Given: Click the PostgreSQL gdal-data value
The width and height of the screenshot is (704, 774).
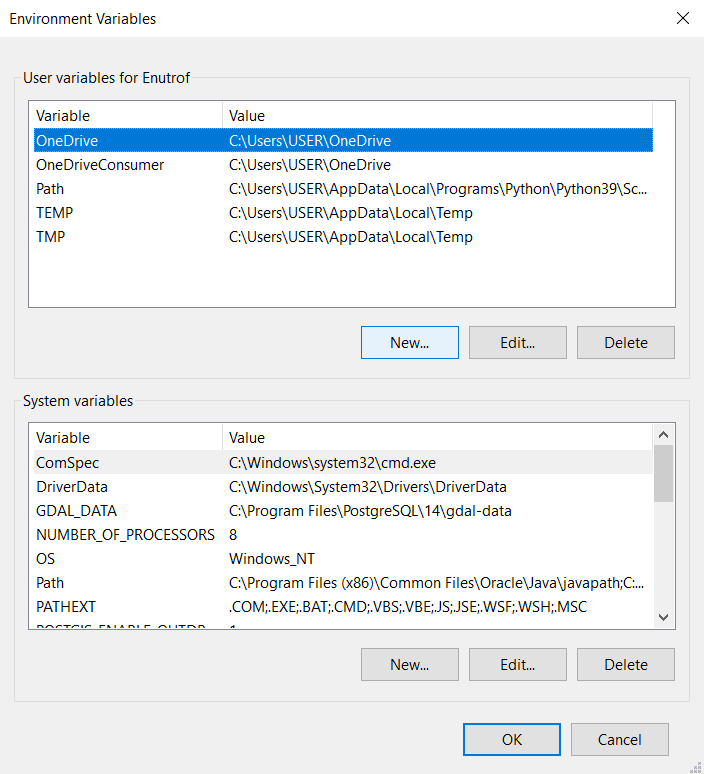Looking at the screenshot, I should pos(370,511).
